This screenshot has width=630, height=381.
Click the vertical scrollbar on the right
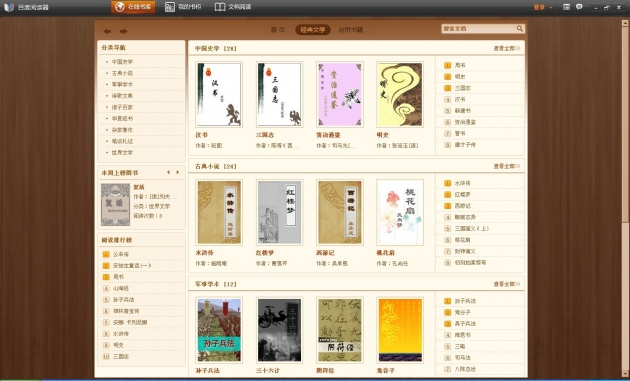[x=625, y=125]
